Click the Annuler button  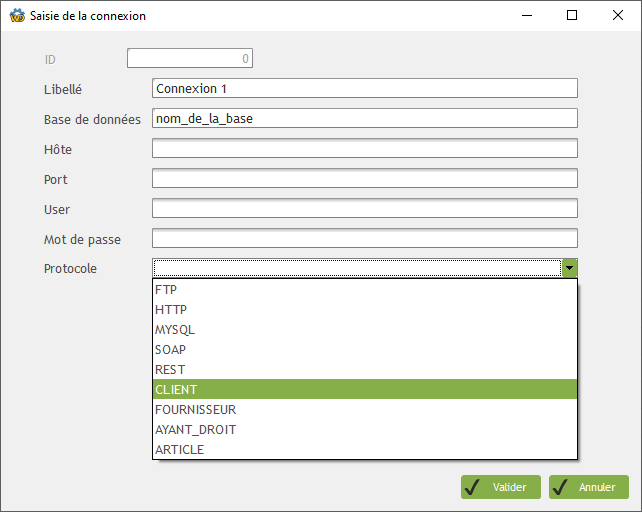[x=589, y=487]
